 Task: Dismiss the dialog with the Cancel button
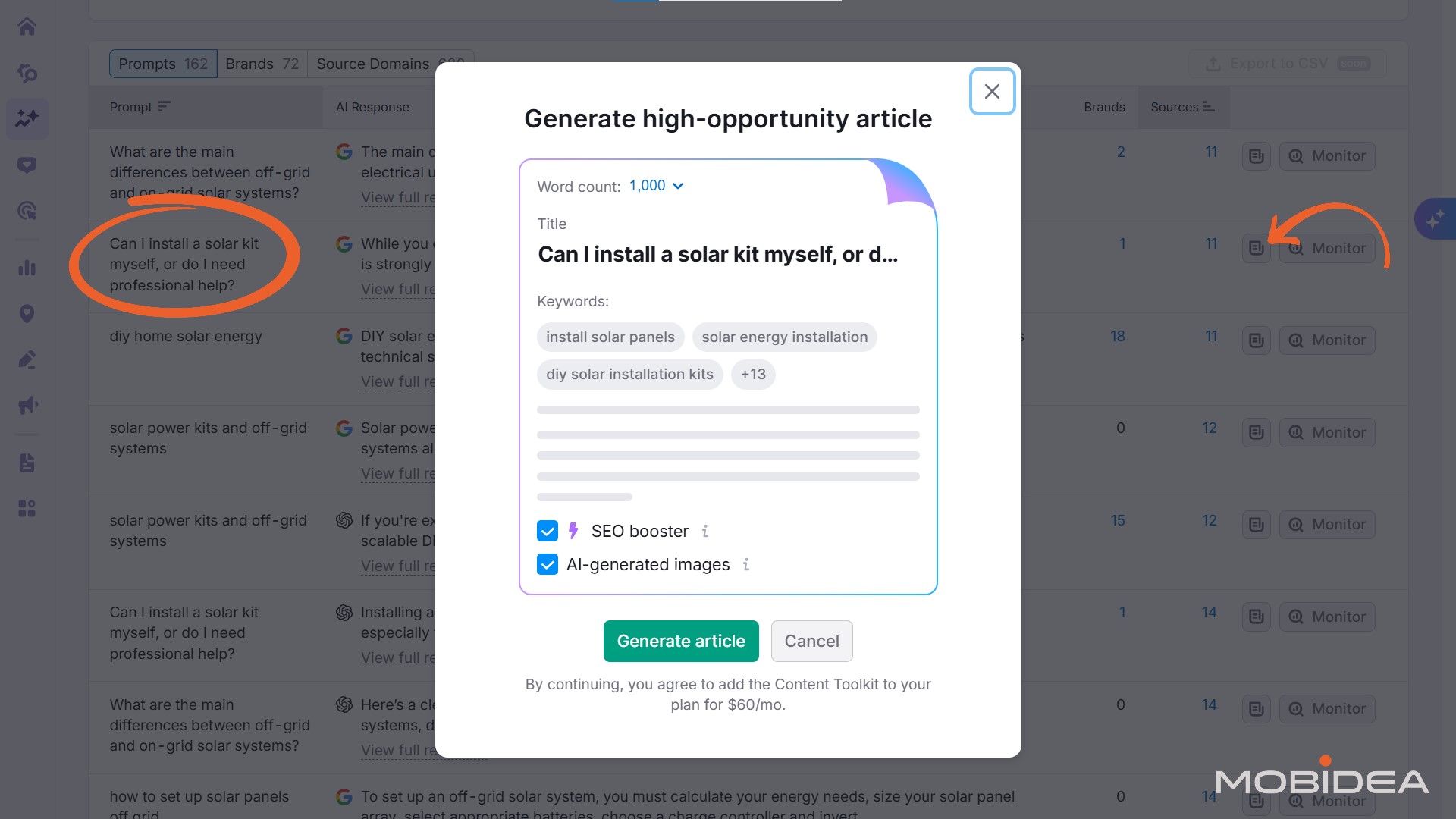812,641
